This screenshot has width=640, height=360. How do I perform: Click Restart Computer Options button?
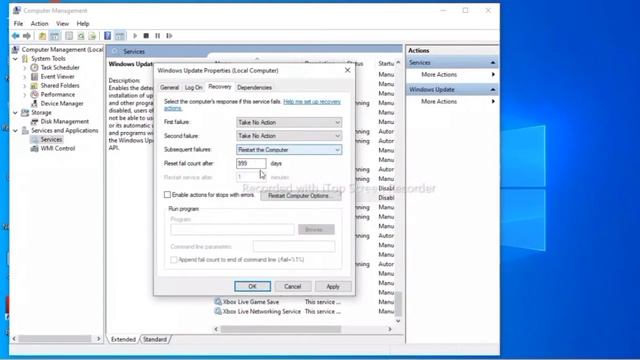point(301,196)
